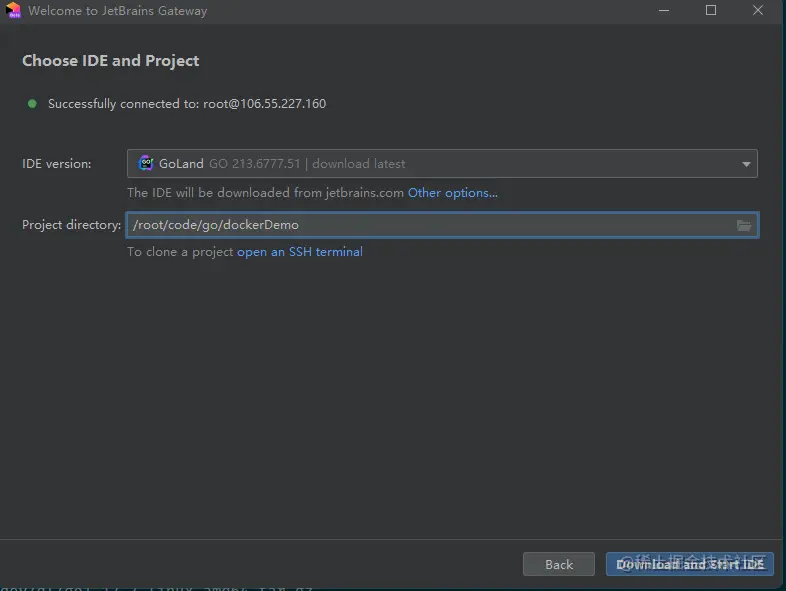Click the "To clone a project" hint text

coord(180,252)
